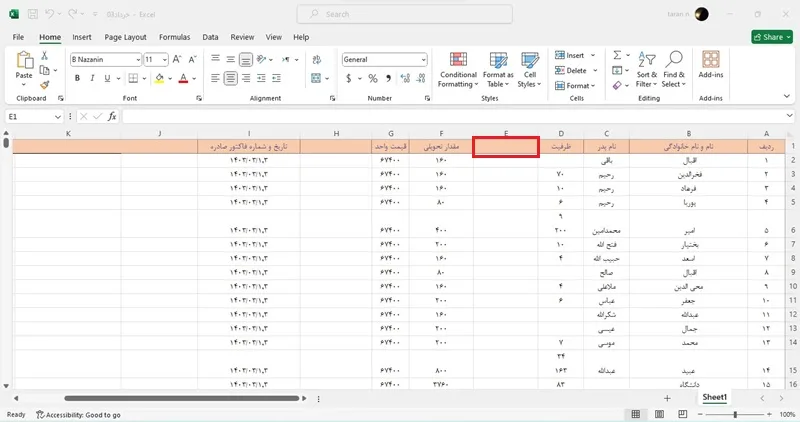Align text right
Viewport: 800px width, 422px height.
(x=246, y=78)
